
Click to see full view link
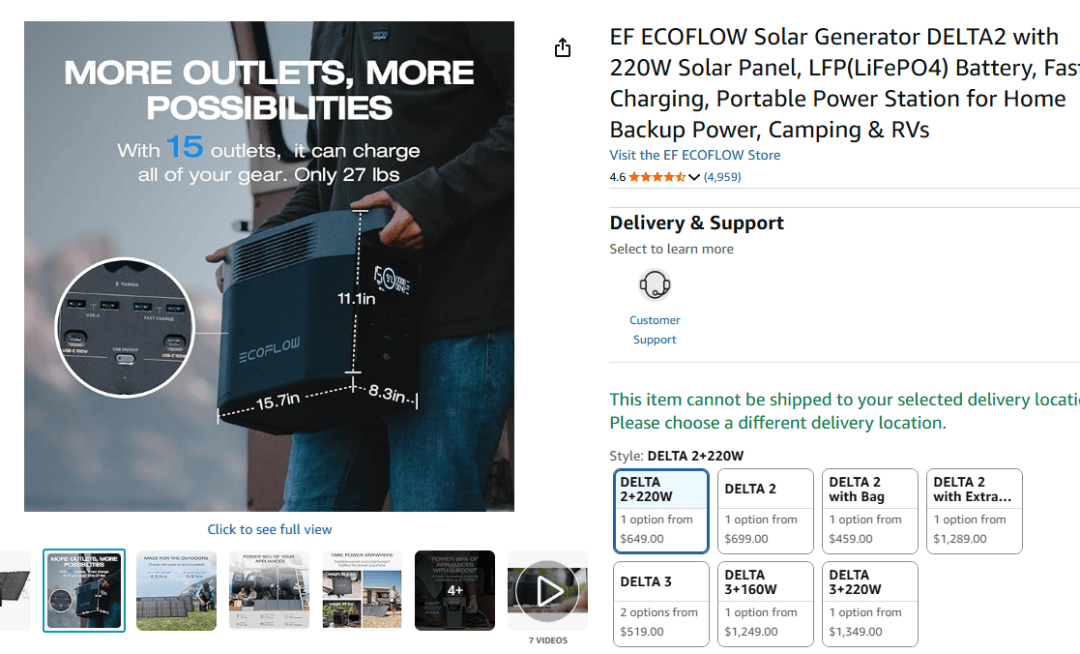pos(269,529)
